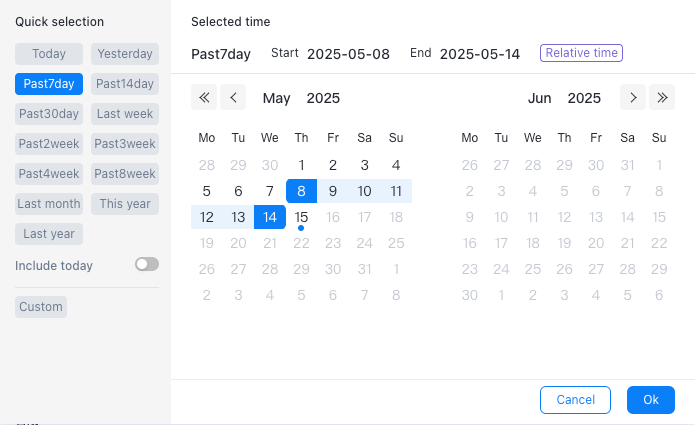Choose the This year preset

coord(125,204)
